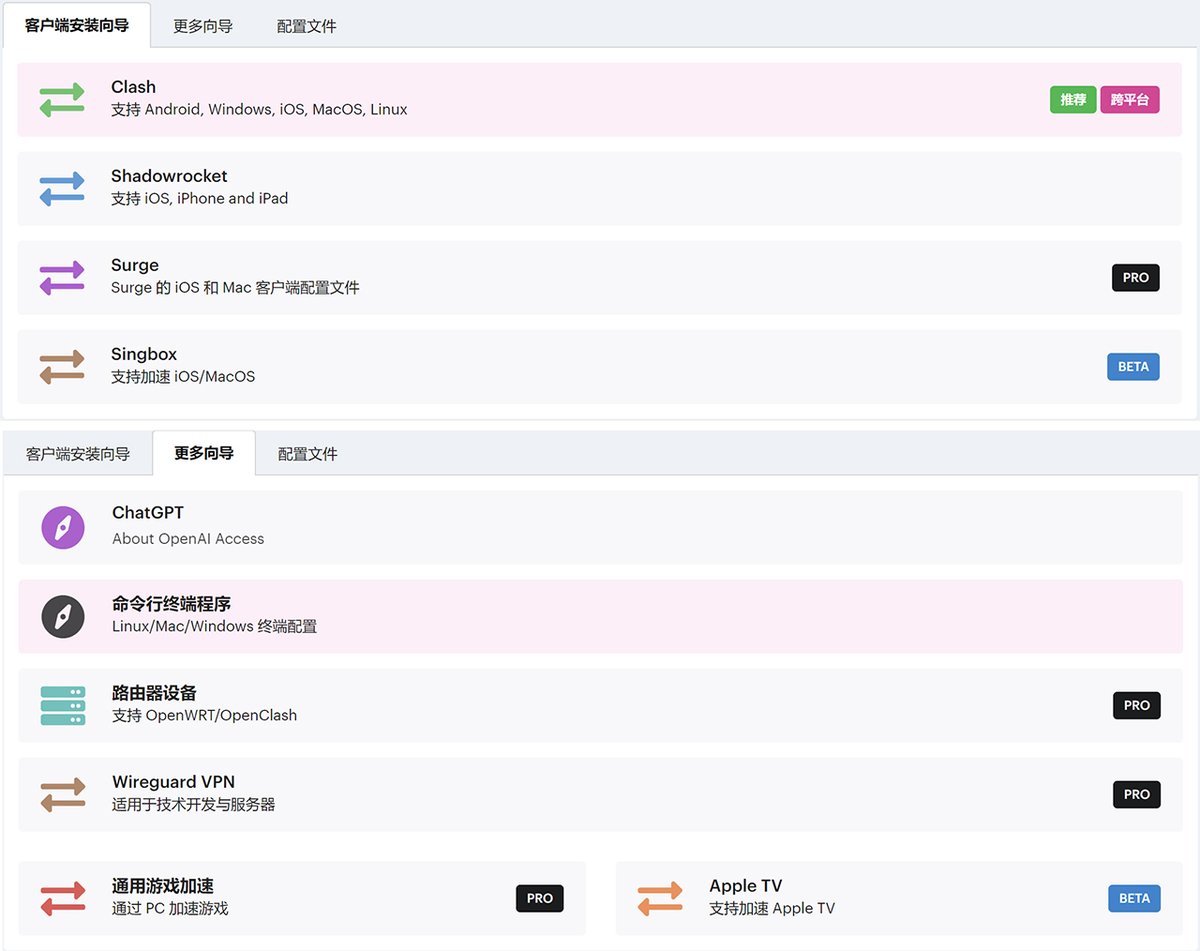Viewport: 1200px width, 951px height.
Task: Click the pink 跨平台 badge on Clash
Action: click(1130, 100)
